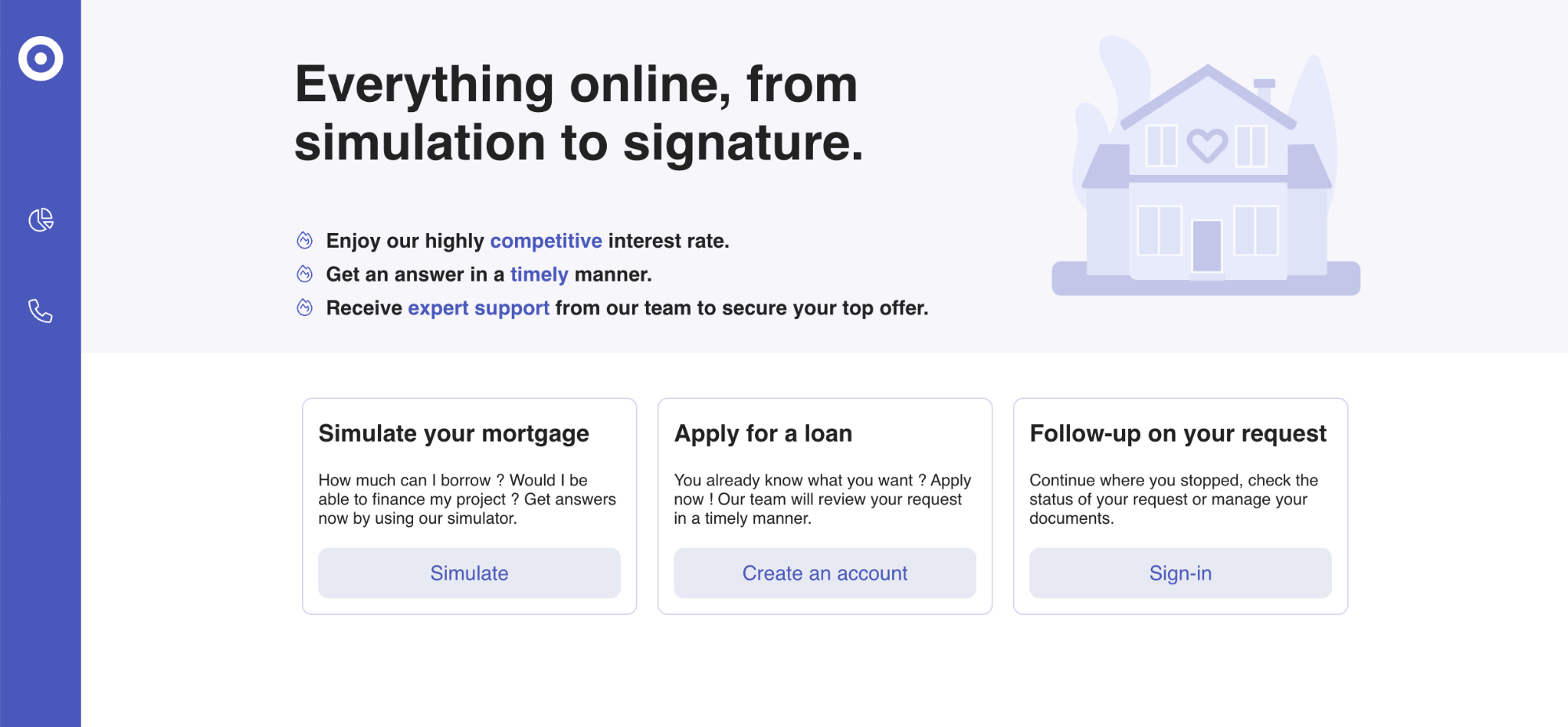Click the highlighted word timely
This screenshot has width=1568, height=727.
539,274
